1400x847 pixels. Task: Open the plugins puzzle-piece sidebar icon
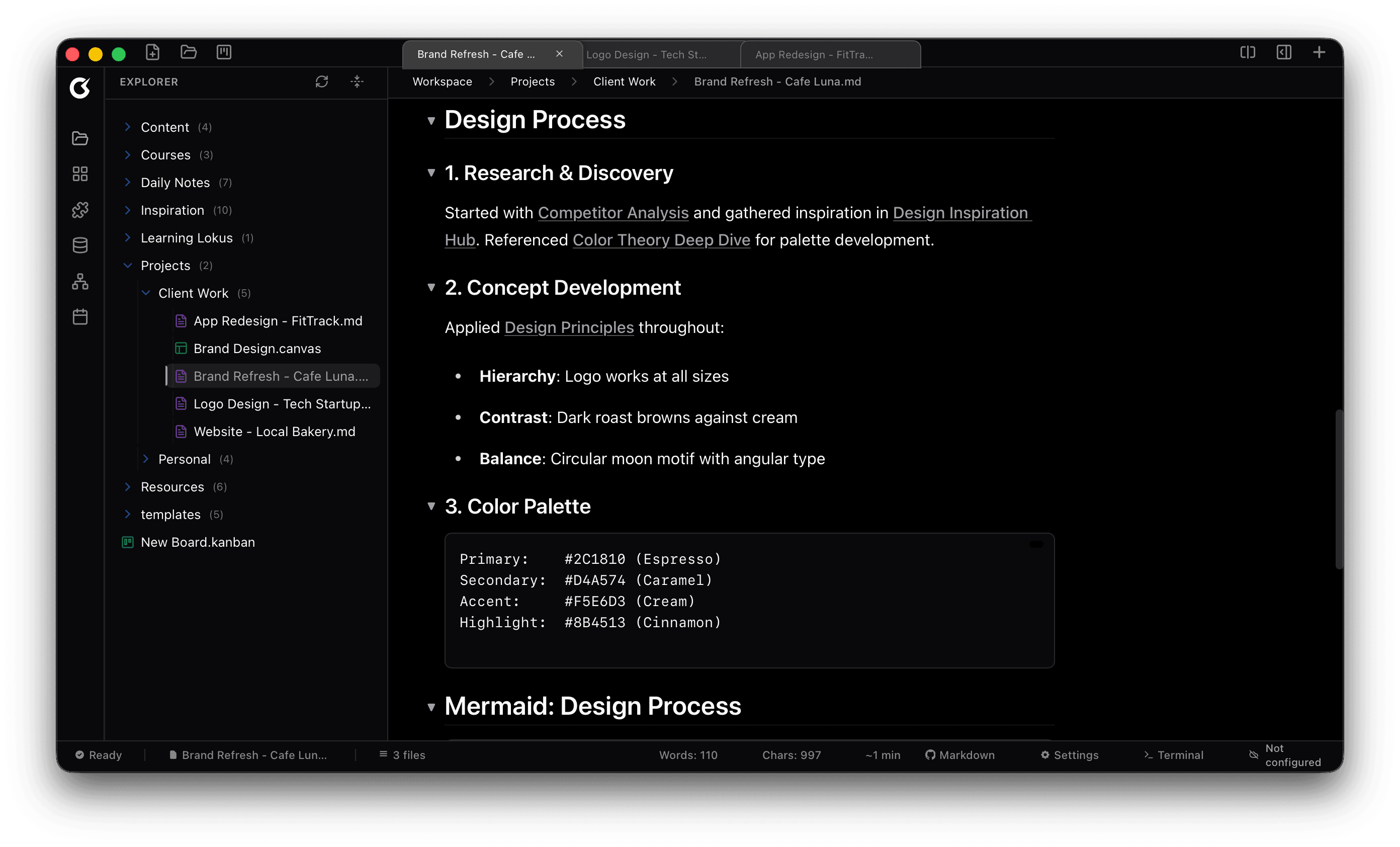click(80, 210)
